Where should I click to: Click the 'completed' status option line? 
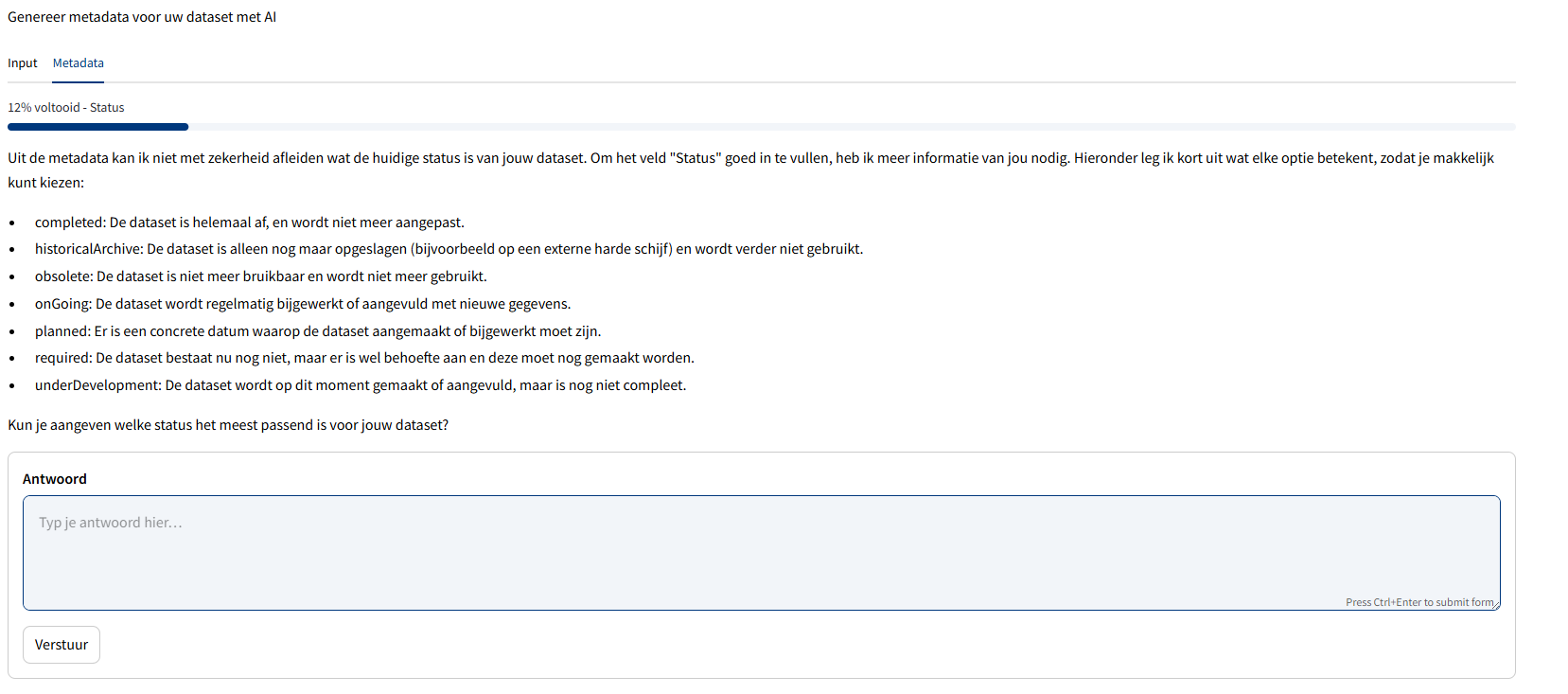(x=249, y=222)
